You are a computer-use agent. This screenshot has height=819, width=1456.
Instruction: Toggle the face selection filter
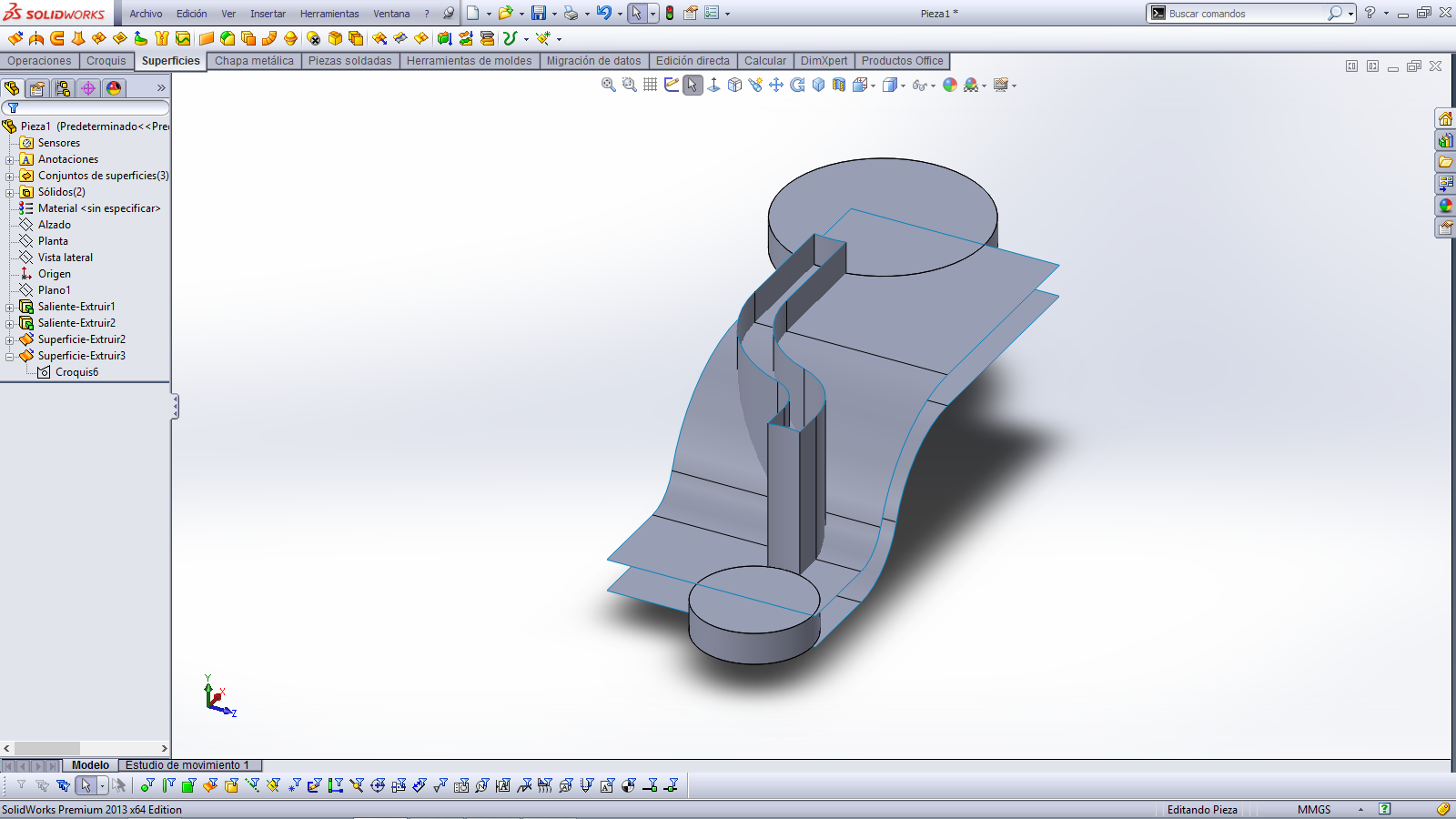tap(189, 785)
